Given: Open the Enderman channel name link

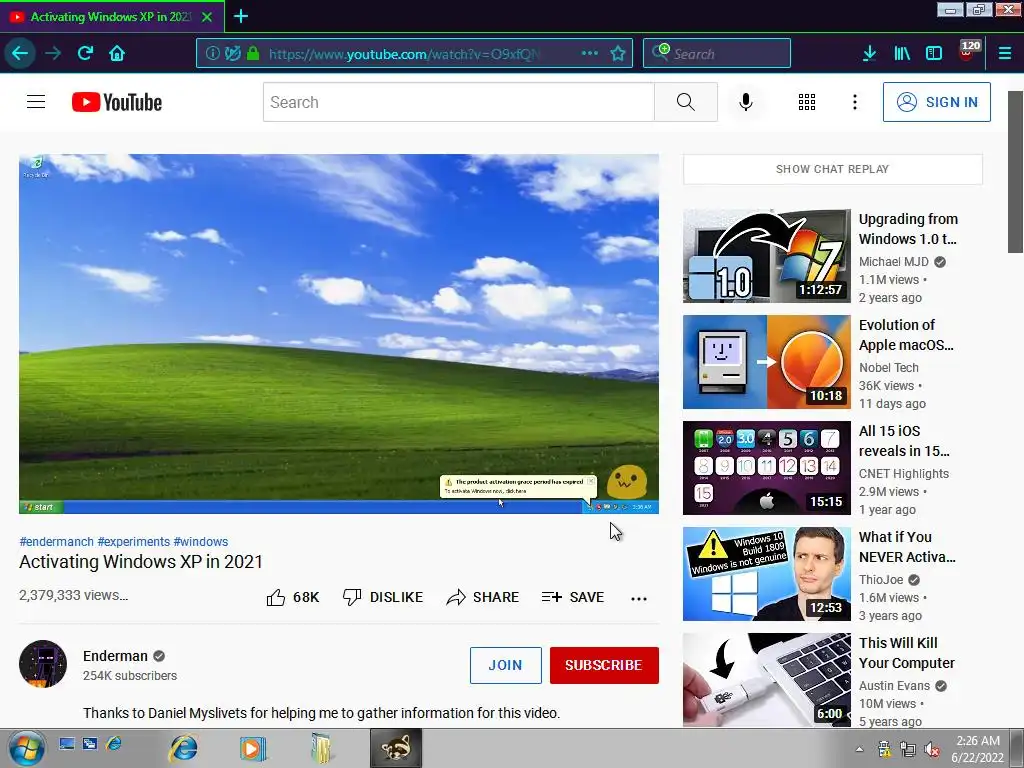Looking at the screenshot, I should (115, 656).
